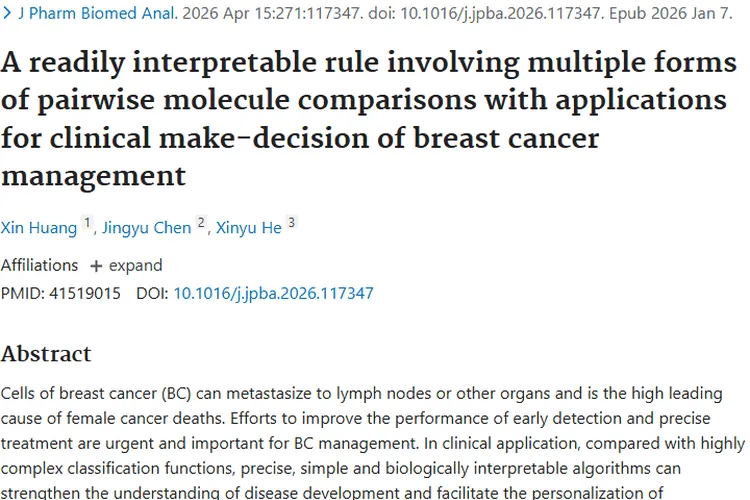Open the blue DOI link below the authors
The width and height of the screenshot is (750, 500).
273,294
